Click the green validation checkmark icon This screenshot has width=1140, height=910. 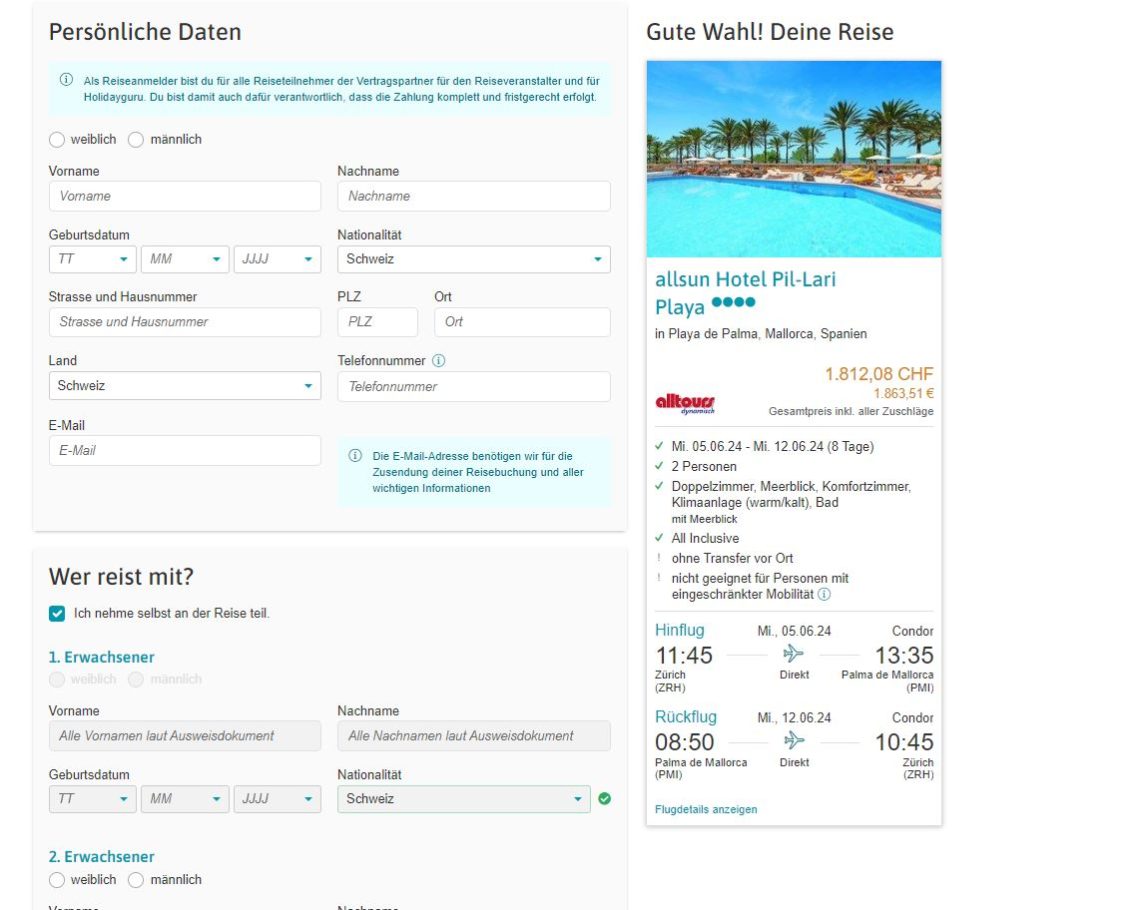604,799
